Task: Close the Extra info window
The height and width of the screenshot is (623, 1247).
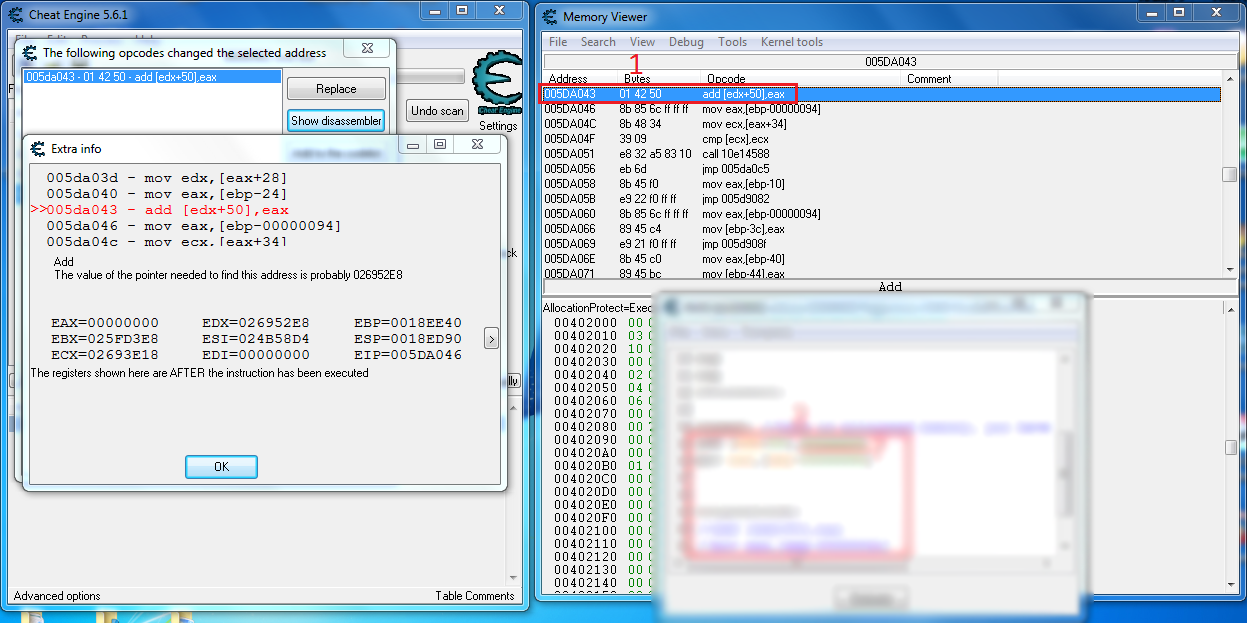Action: pyautogui.click(x=476, y=145)
